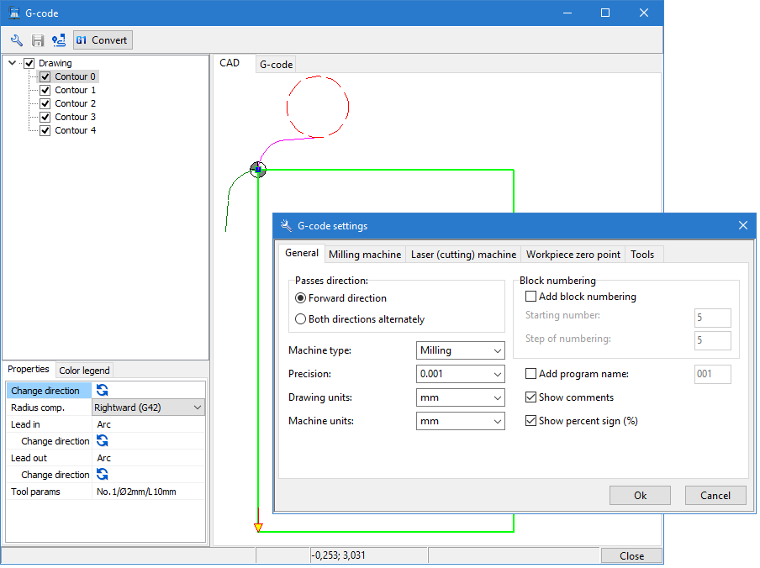760x568 pixels.
Task: Collapse the Drawing tree node
Action: (x=13, y=63)
